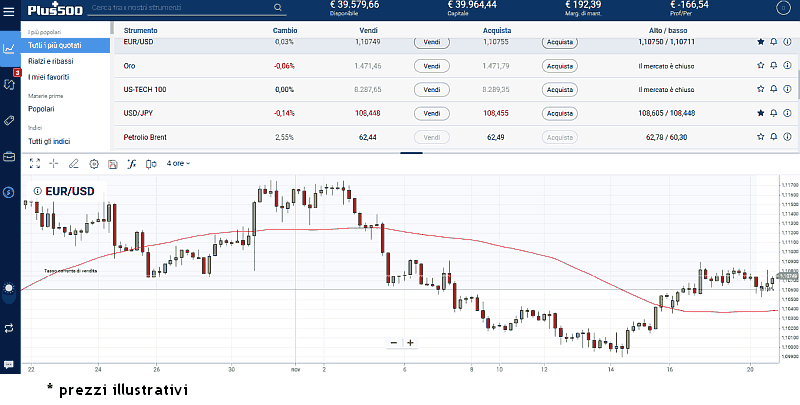
Task: Toggle favorite star for Petrolio Brent
Action: point(760,136)
